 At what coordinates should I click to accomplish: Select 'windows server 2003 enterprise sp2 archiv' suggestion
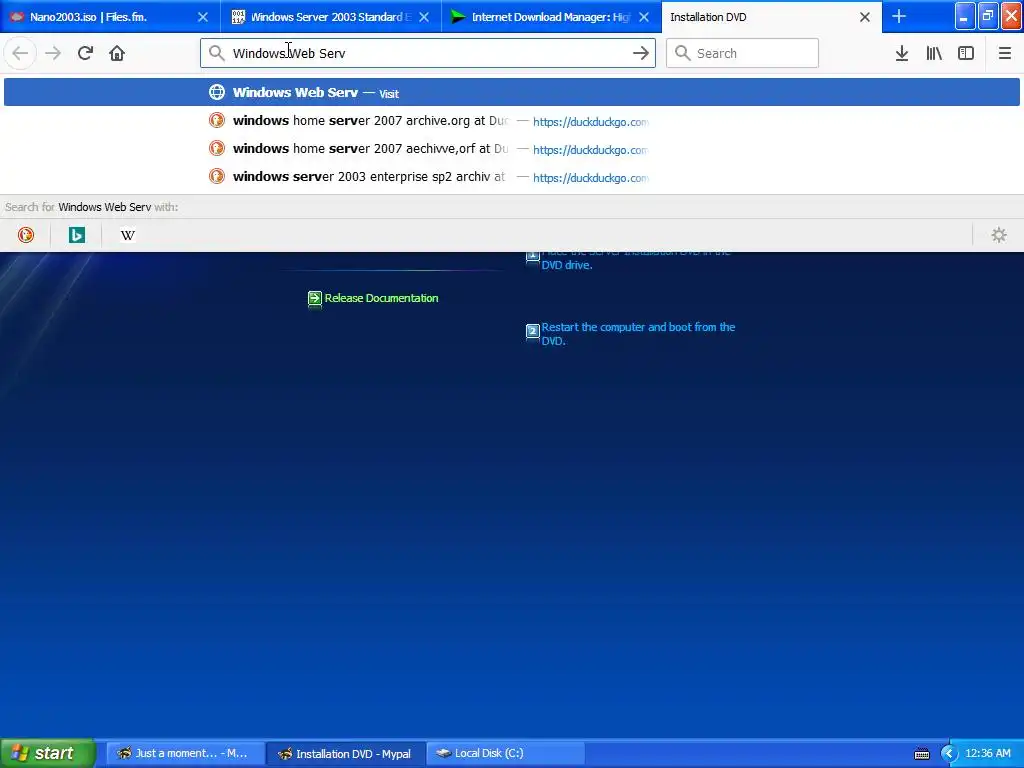tap(511, 177)
